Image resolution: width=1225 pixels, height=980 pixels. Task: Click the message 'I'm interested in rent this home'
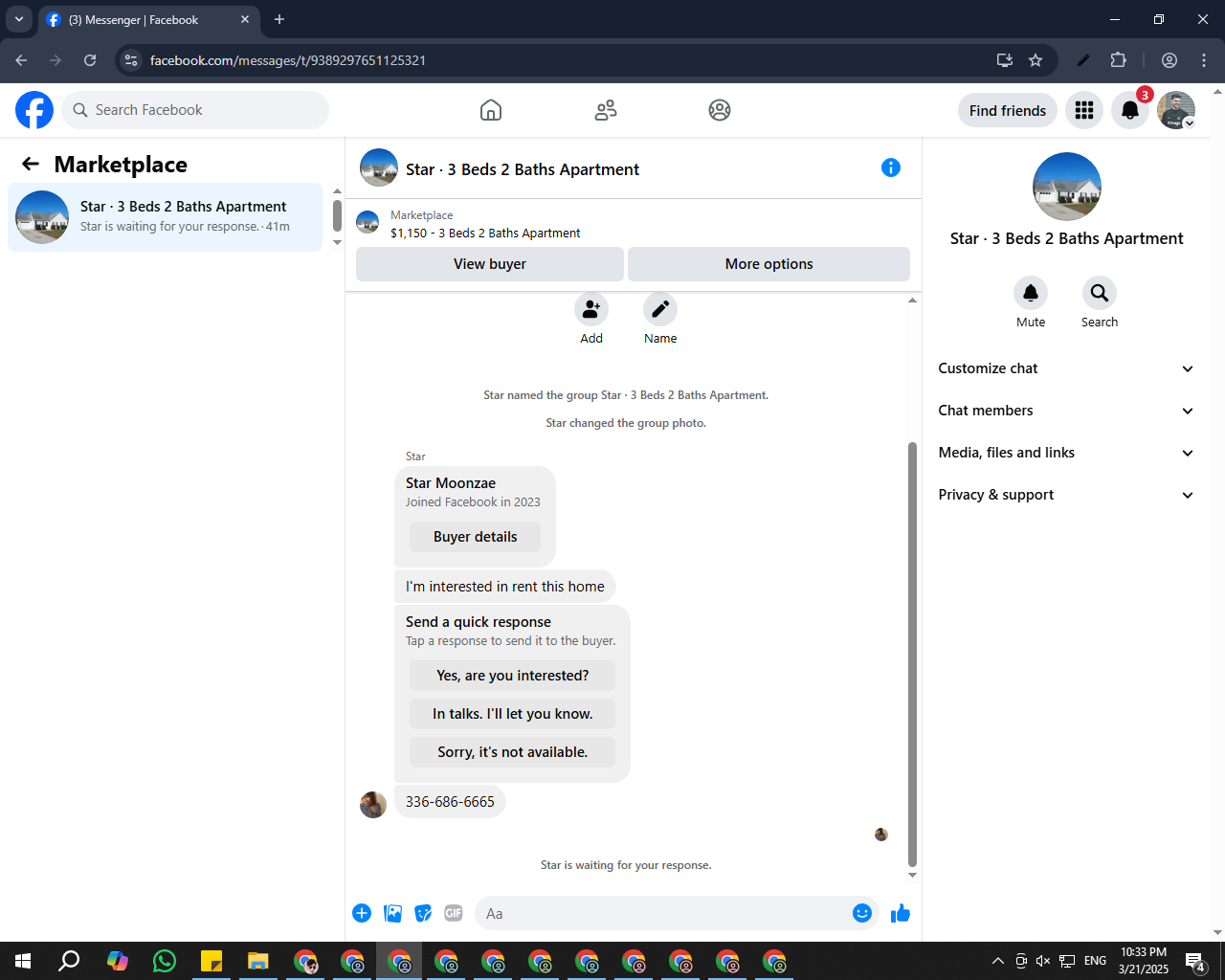tap(505, 587)
